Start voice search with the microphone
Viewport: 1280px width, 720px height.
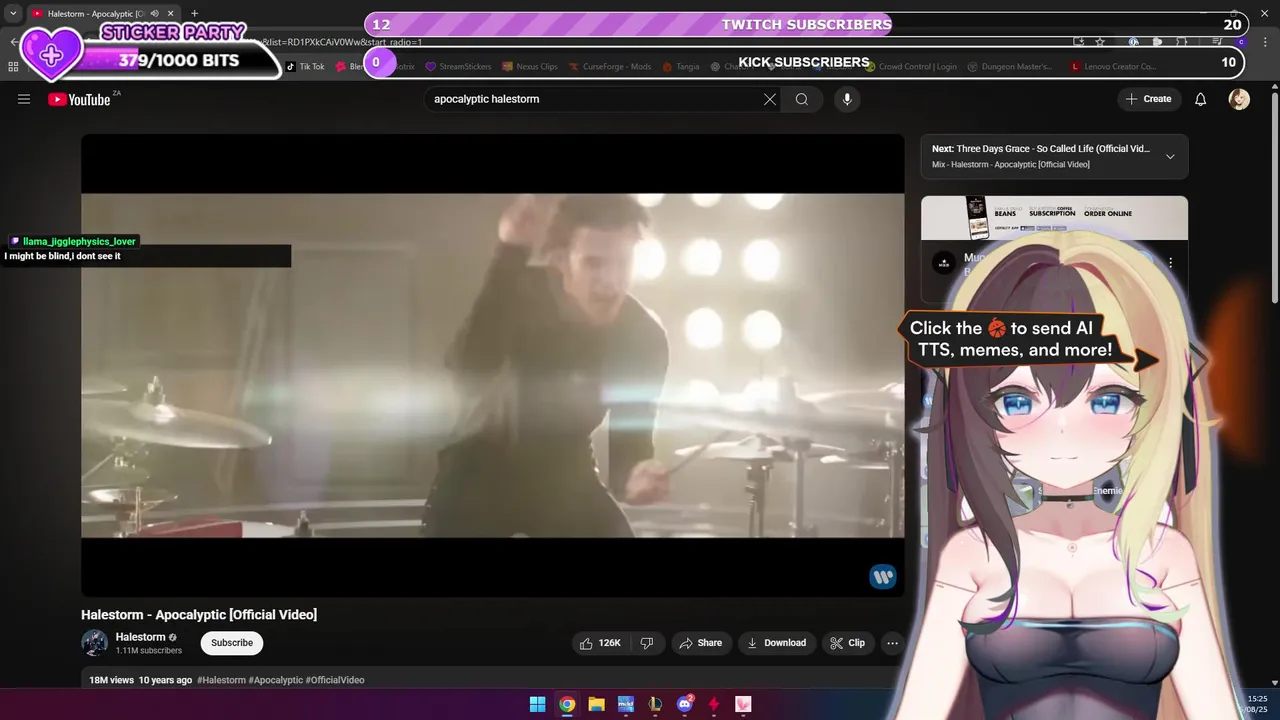(847, 99)
